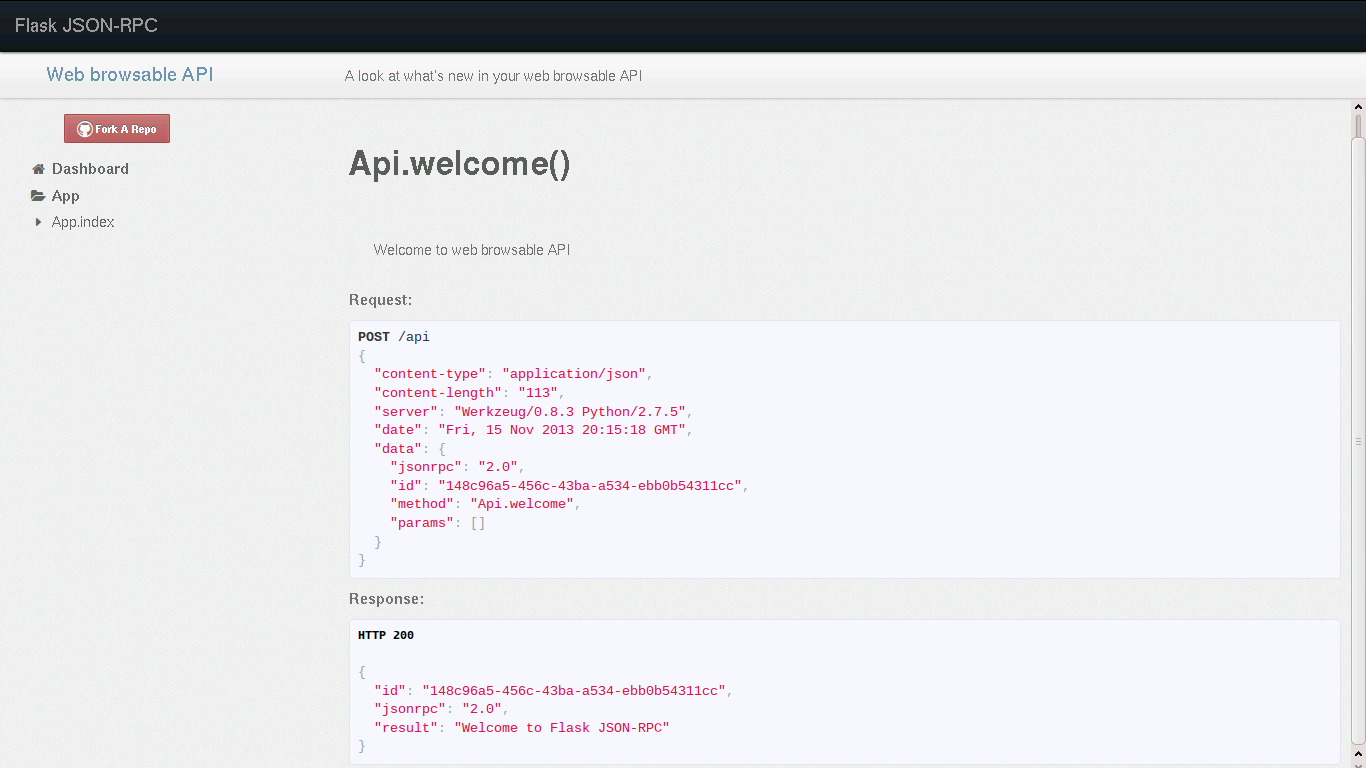
Task: Open the Dashboard menu item
Action: pos(90,169)
